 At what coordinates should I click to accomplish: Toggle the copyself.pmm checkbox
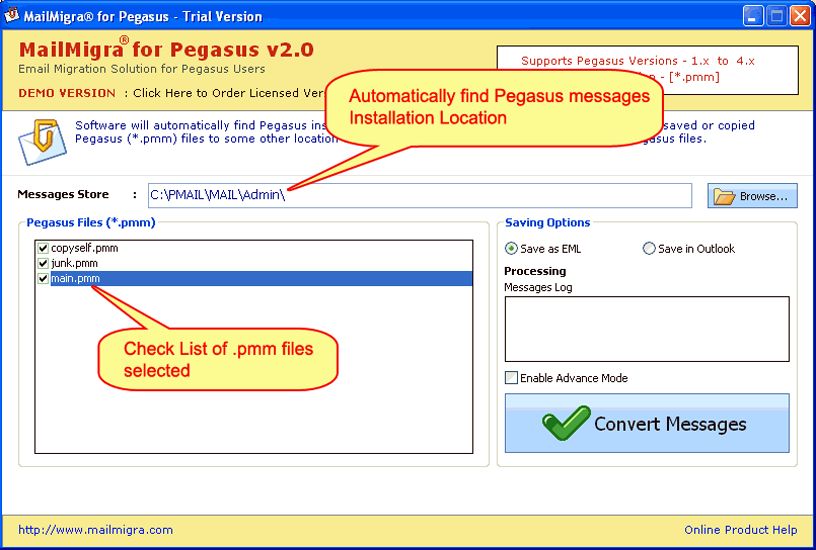tap(43, 248)
